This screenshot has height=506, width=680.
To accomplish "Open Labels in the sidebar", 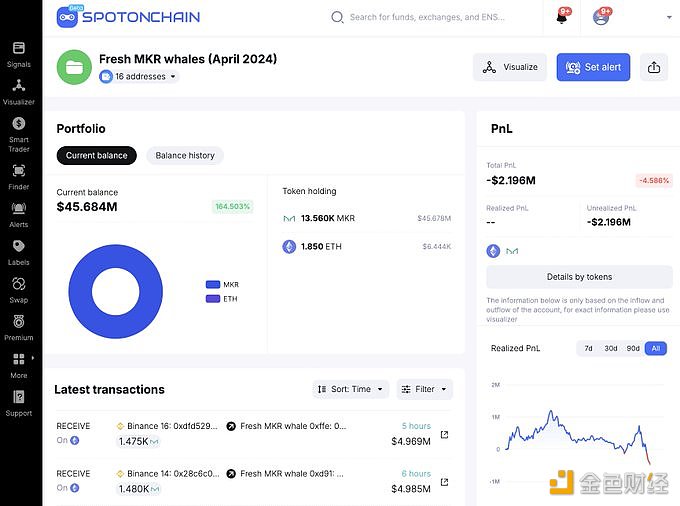I will point(19,251).
